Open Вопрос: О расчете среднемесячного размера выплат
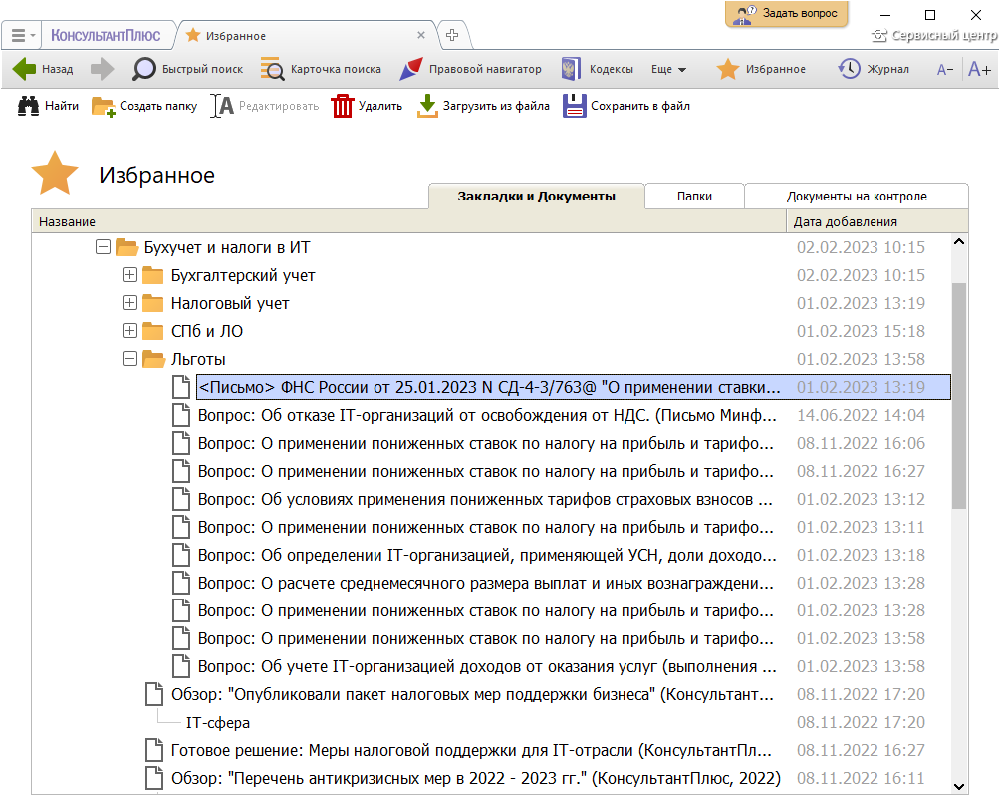 coord(485,584)
